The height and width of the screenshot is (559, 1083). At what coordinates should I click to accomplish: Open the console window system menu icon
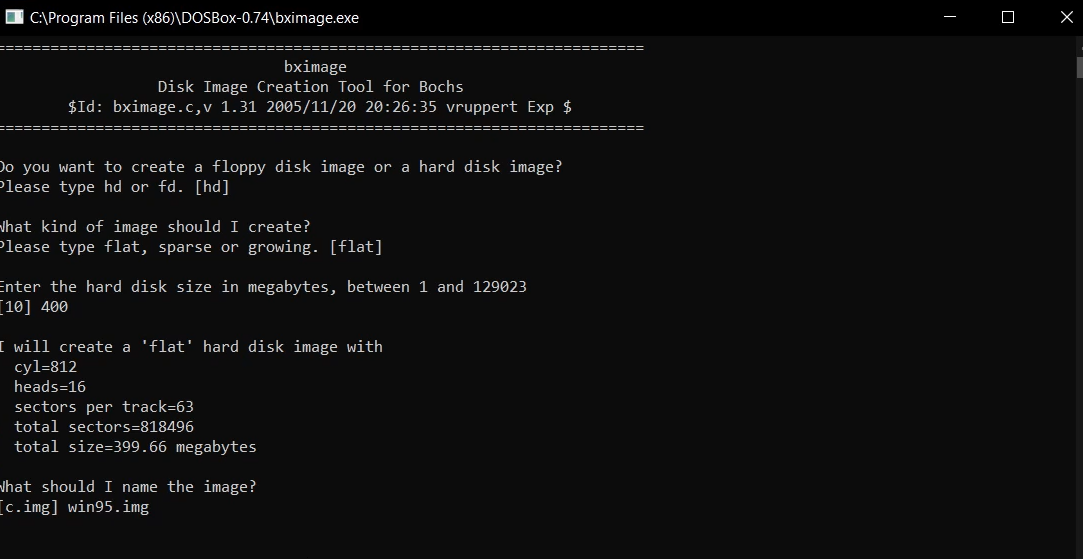14,17
